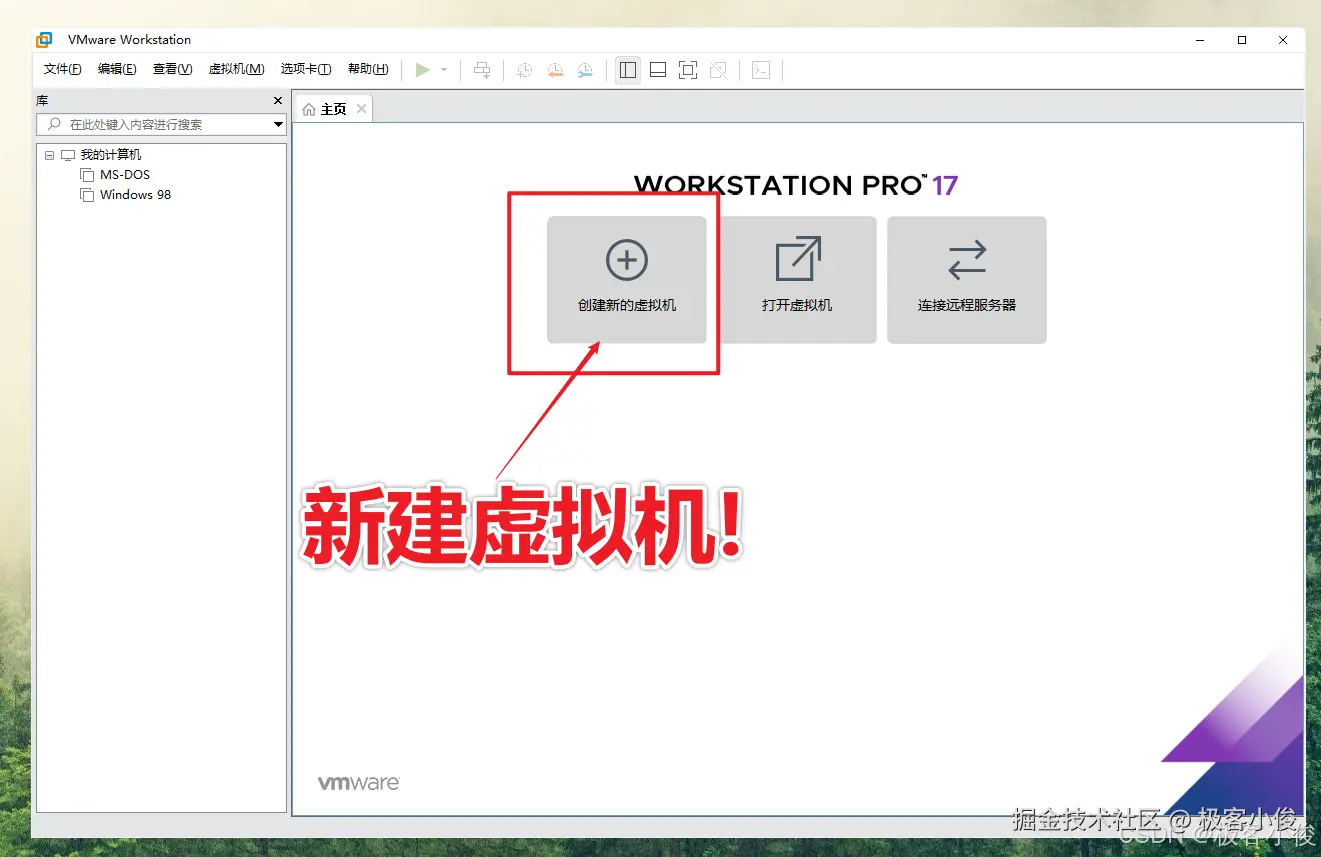The width and height of the screenshot is (1321, 857).
Task: Close the 主页 tab with its X
Action: pyautogui.click(x=361, y=108)
